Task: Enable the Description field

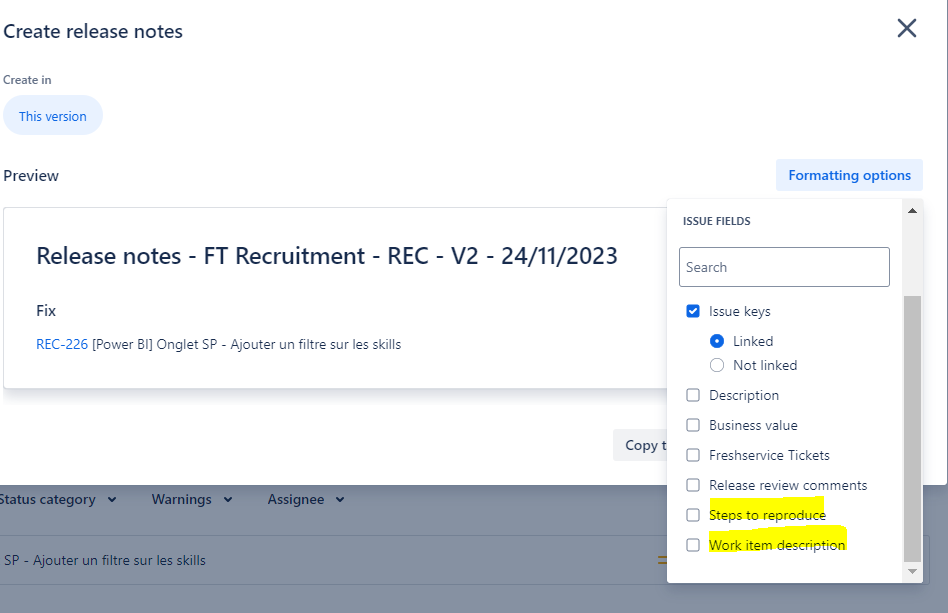Action: [x=693, y=395]
